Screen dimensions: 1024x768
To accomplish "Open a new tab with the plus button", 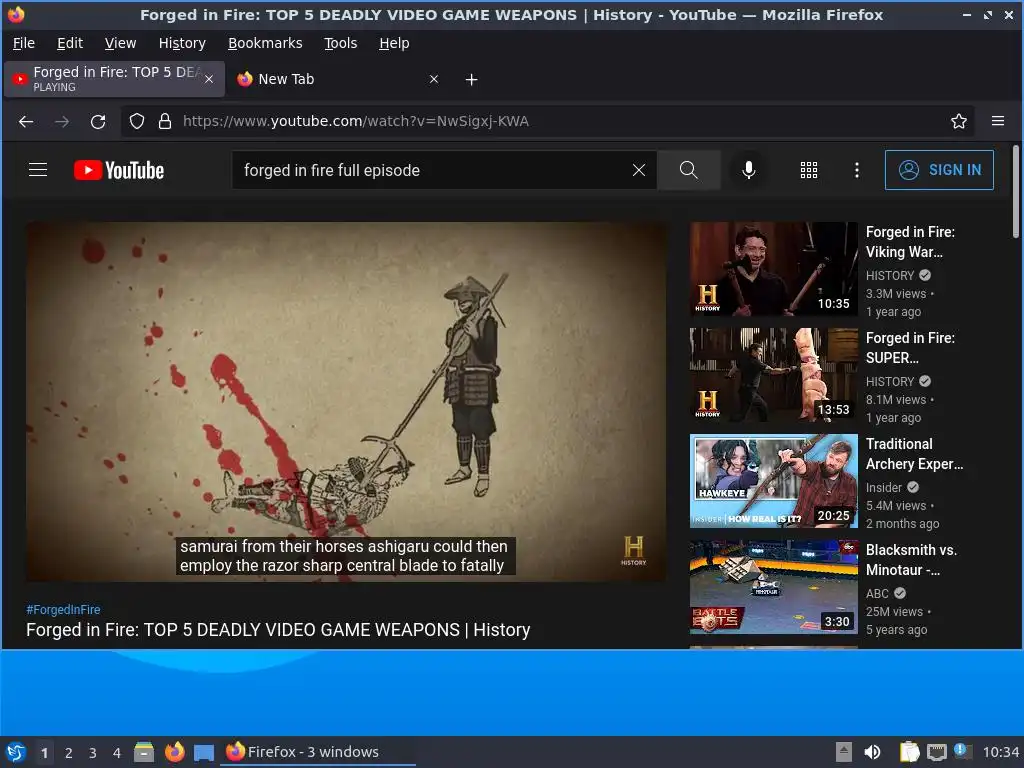I will (x=471, y=80).
